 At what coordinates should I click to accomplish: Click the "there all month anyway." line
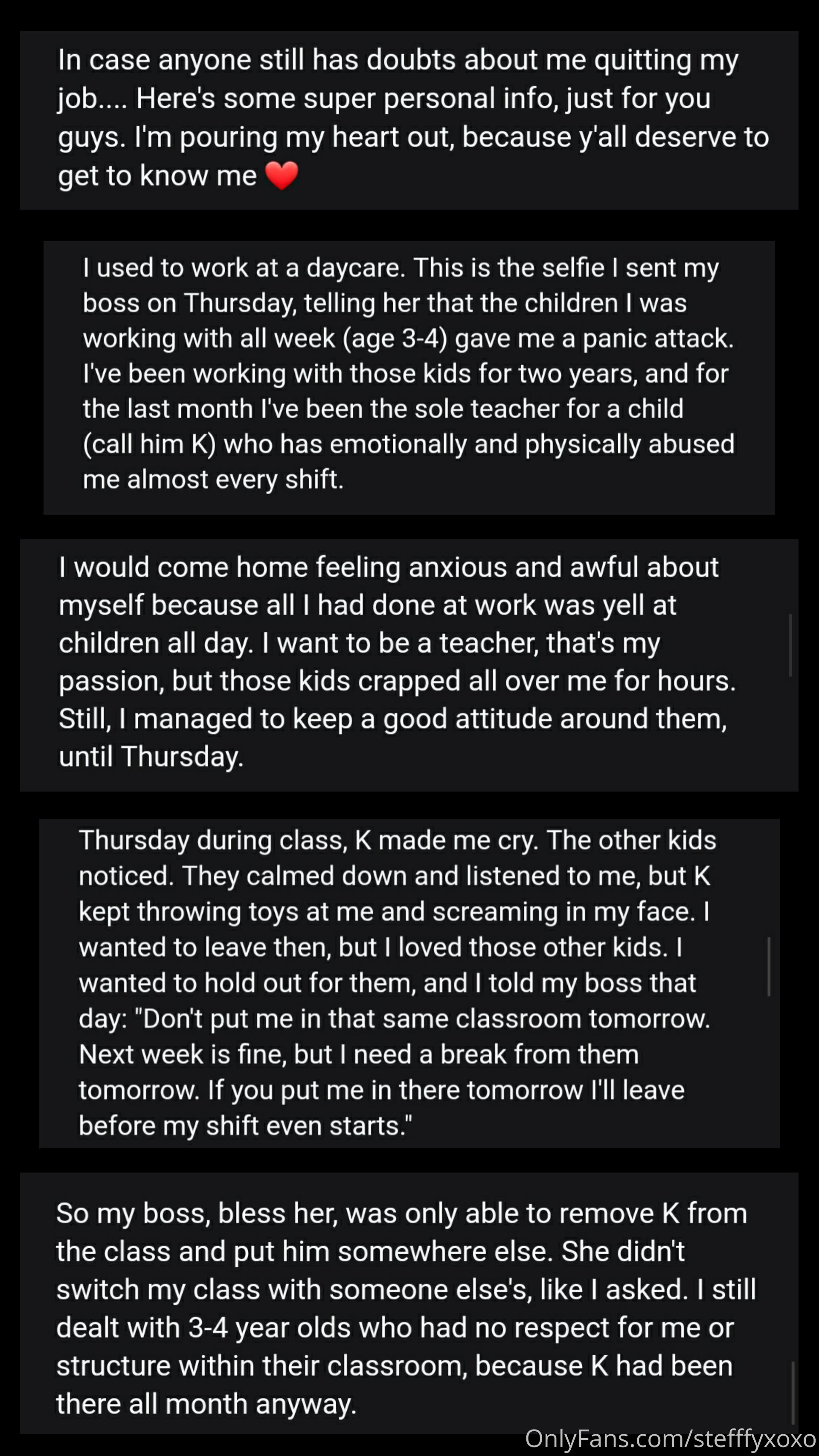[x=206, y=1404]
